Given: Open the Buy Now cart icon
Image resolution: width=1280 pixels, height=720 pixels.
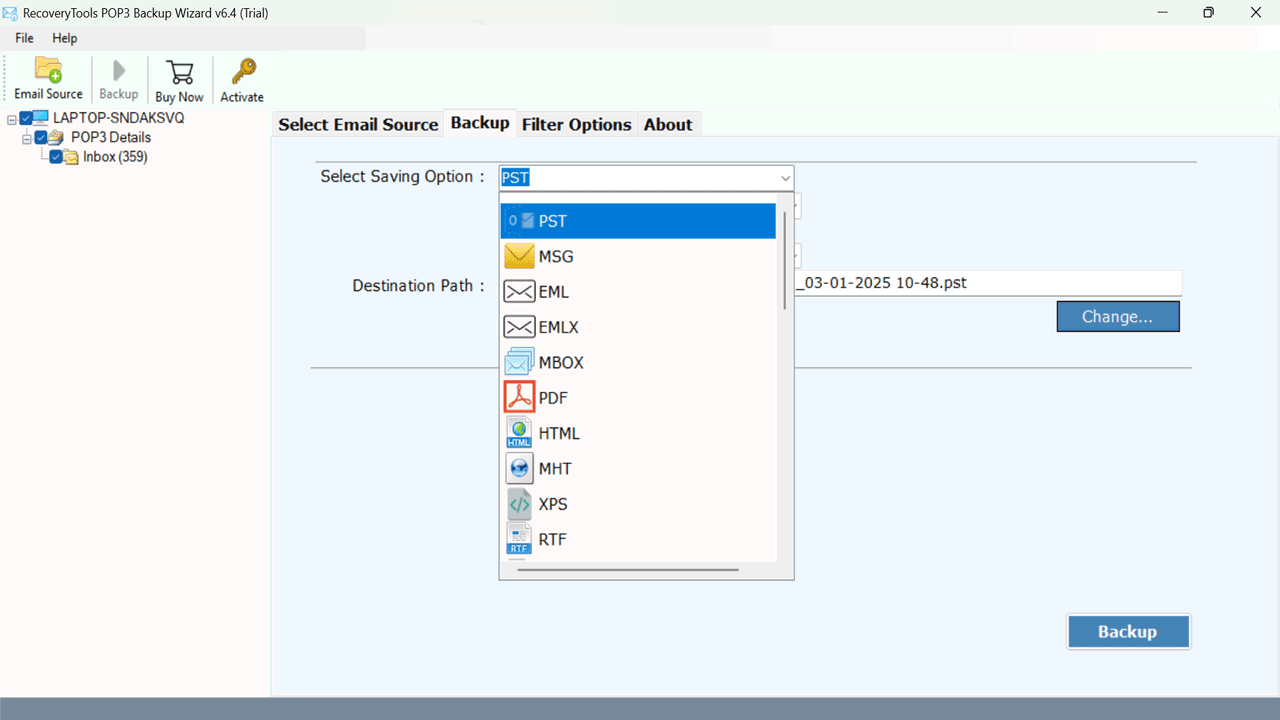Looking at the screenshot, I should [180, 72].
